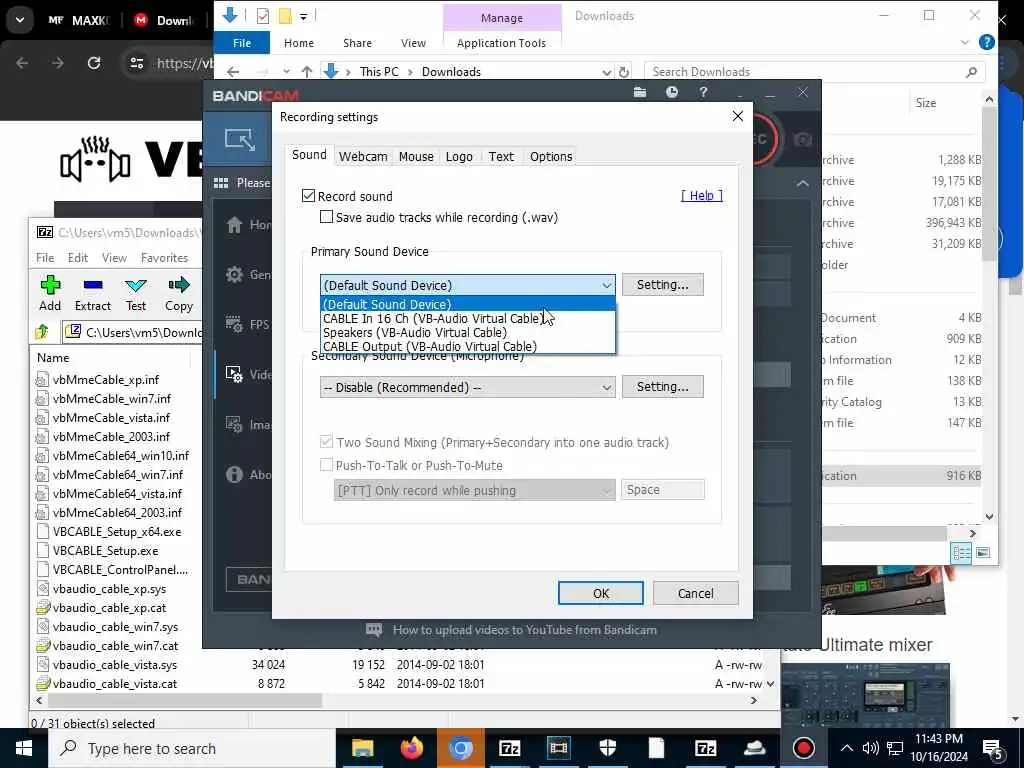The image size is (1024, 768).
Task: Switch to Mouse tab
Action: click(416, 157)
